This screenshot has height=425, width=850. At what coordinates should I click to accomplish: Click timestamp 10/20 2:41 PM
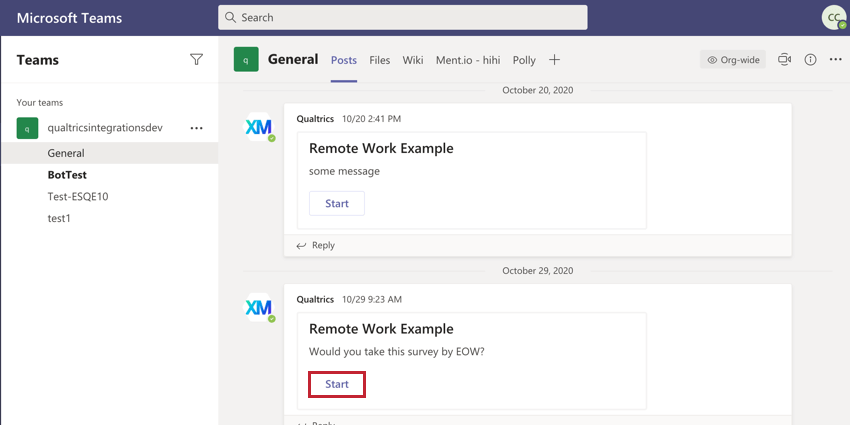tap(371, 119)
